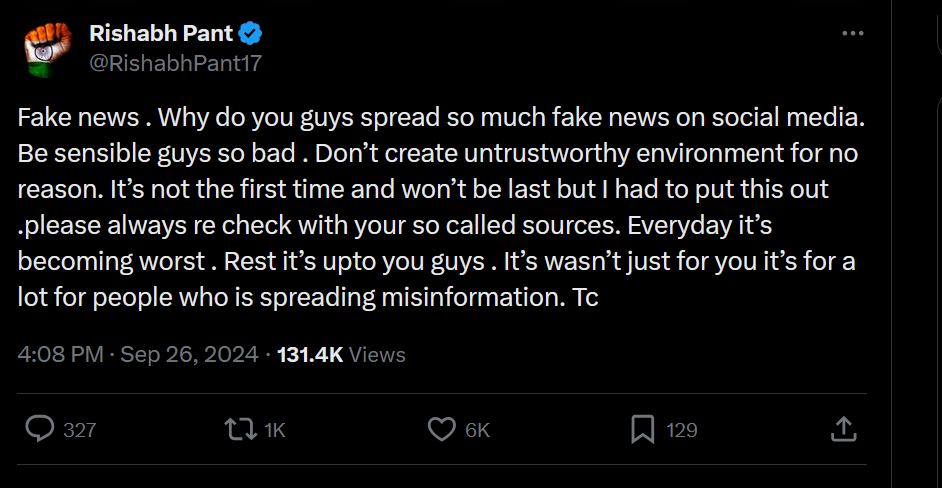The height and width of the screenshot is (488, 942).
Task: Click the blue verified badge
Action: [250, 34]
